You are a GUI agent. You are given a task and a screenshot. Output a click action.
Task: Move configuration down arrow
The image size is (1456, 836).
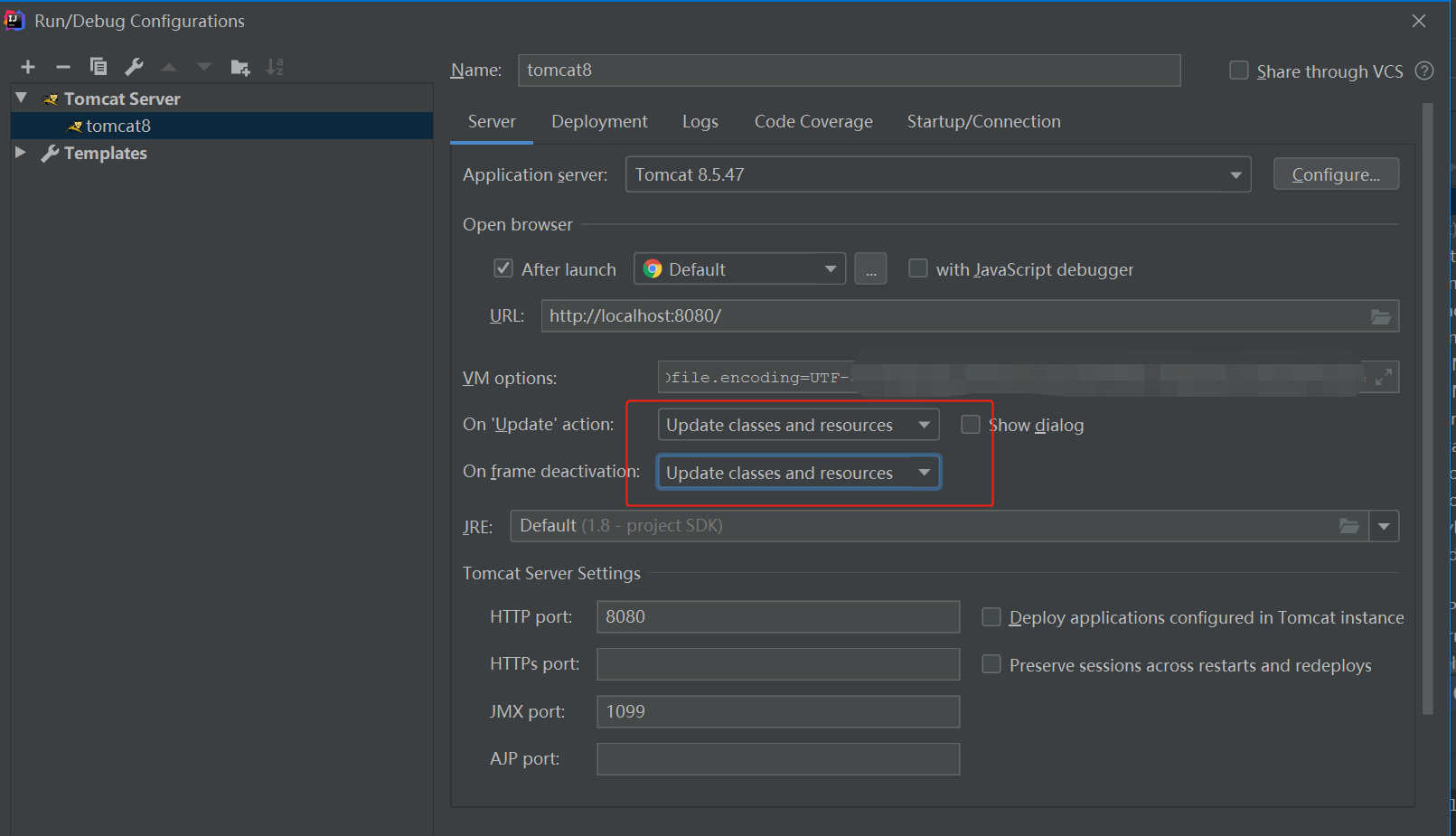click(204, 67)
